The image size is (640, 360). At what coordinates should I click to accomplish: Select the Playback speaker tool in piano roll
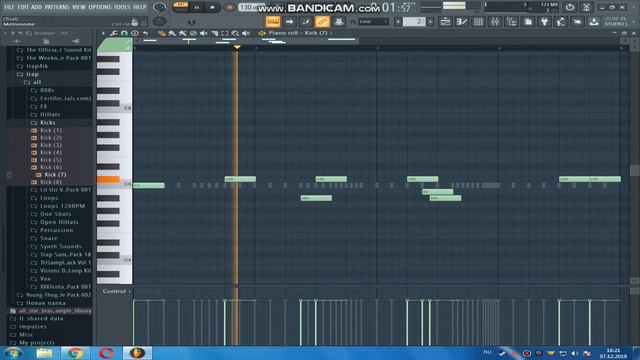246,33
